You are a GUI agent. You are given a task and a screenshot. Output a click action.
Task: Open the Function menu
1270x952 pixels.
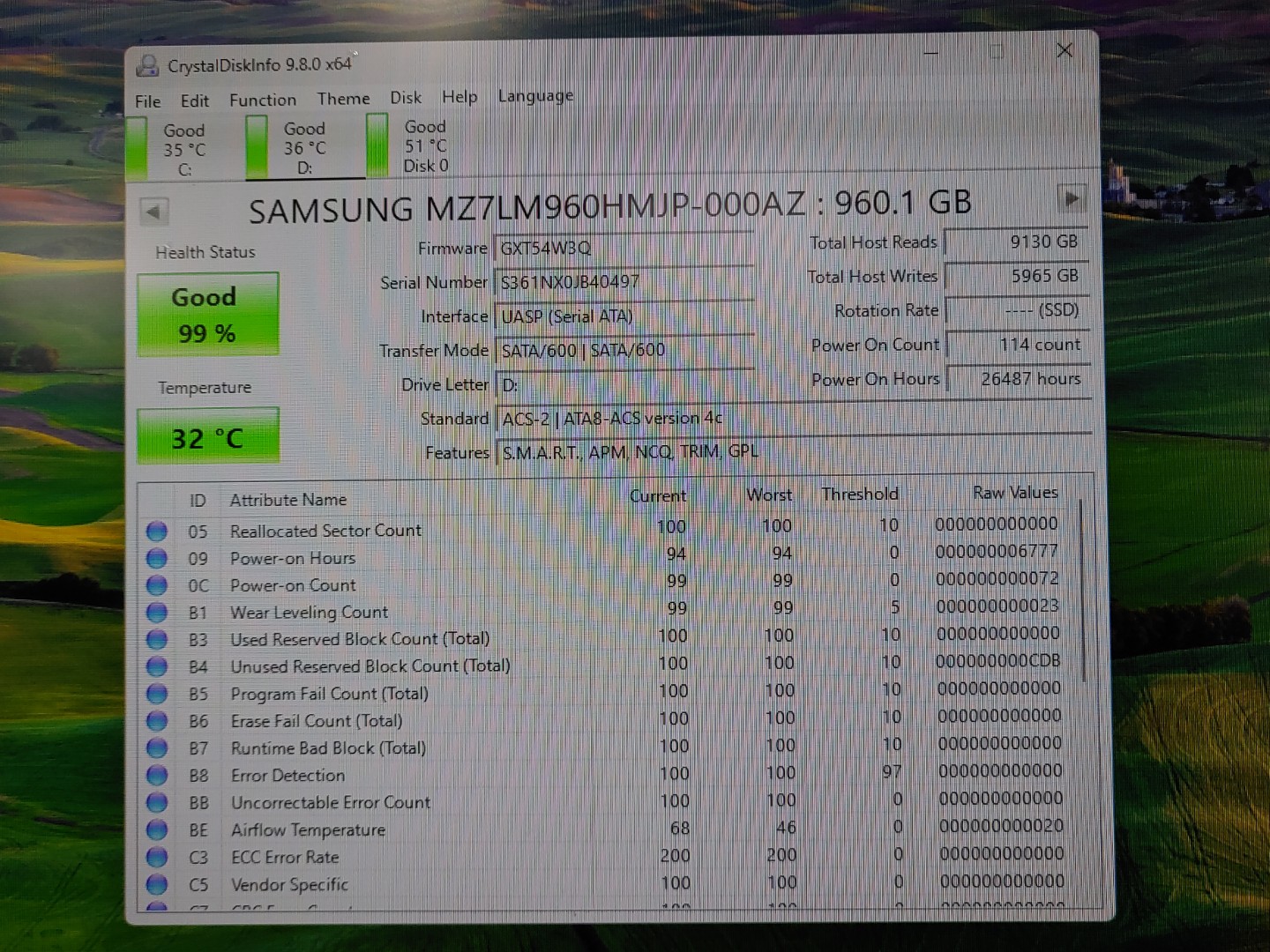pos(262,100)
